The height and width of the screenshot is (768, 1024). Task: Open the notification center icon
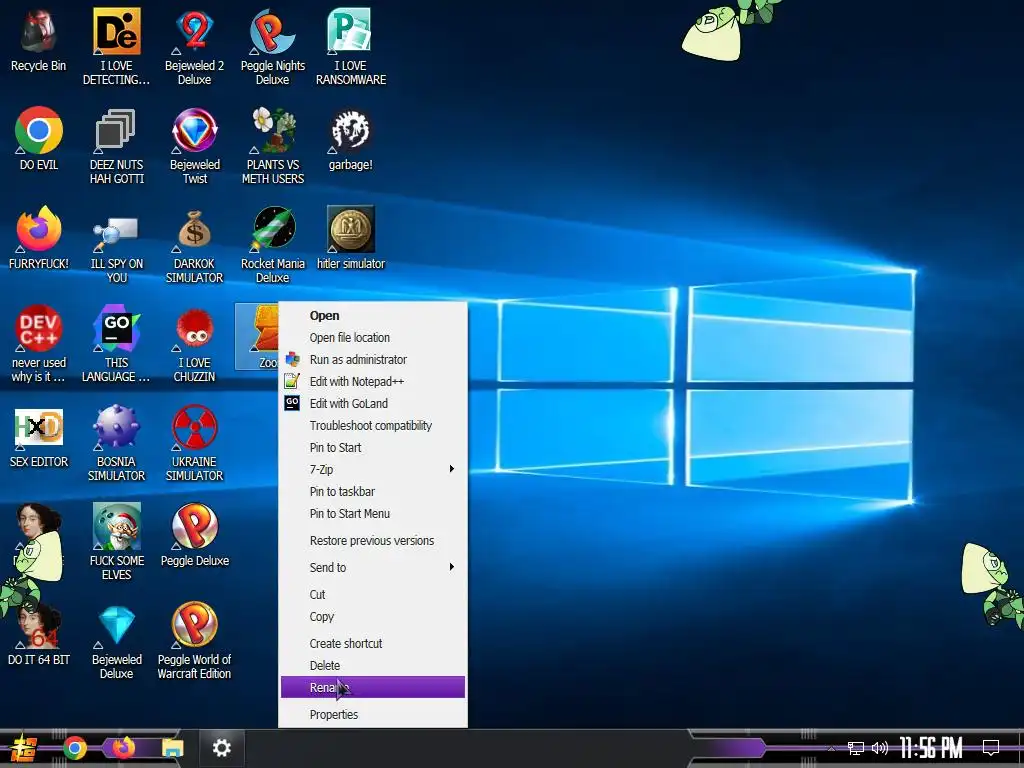(x=991, y=748)
